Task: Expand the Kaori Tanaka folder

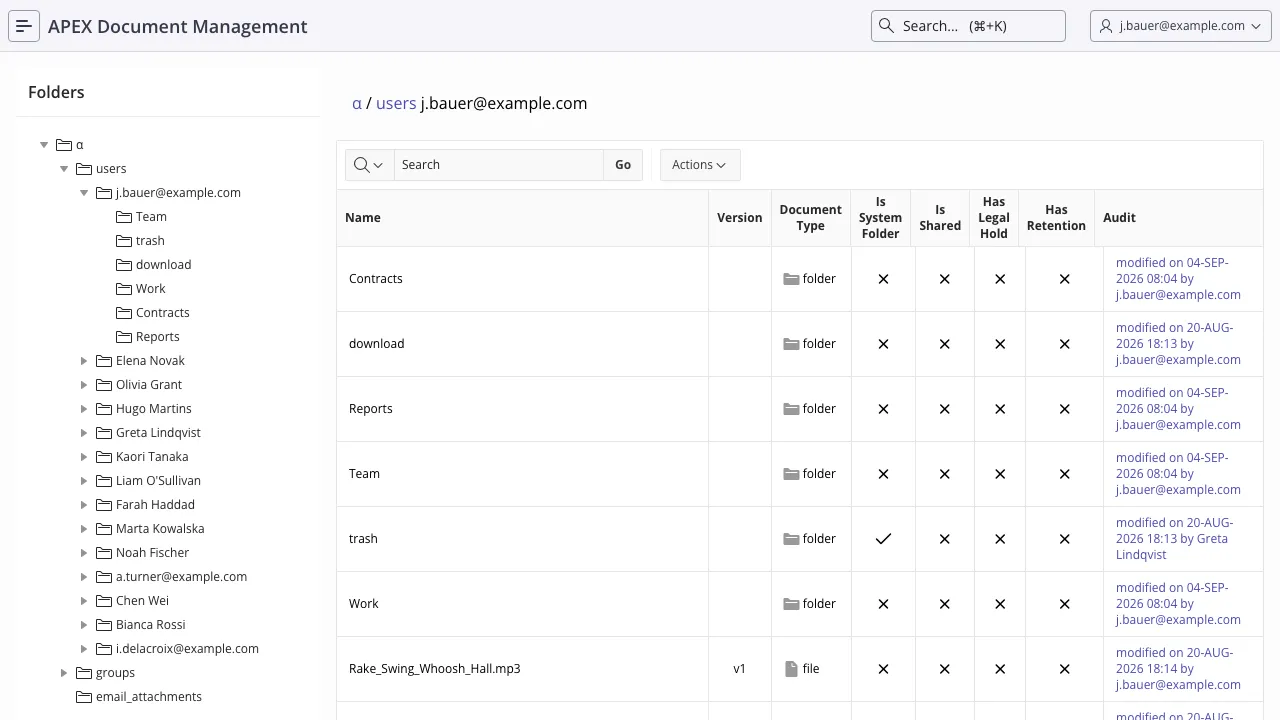Action: click(84, 457)
